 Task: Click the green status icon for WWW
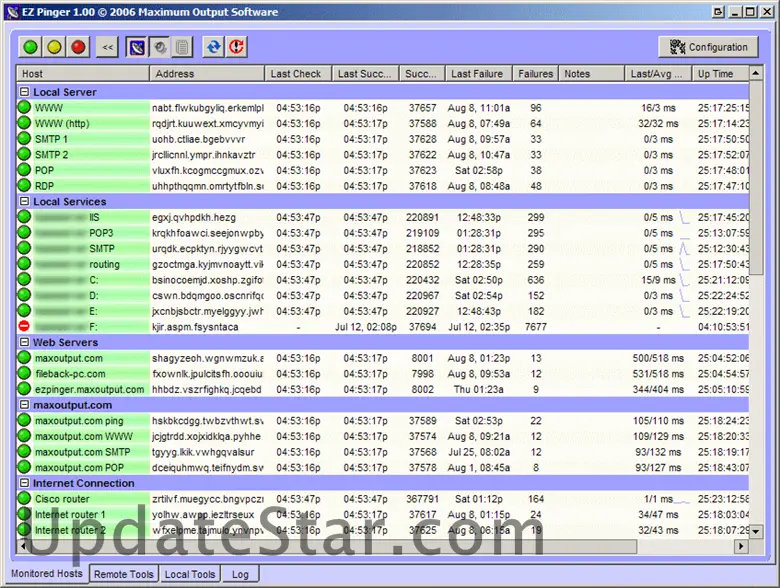click(x=24, y=107)
